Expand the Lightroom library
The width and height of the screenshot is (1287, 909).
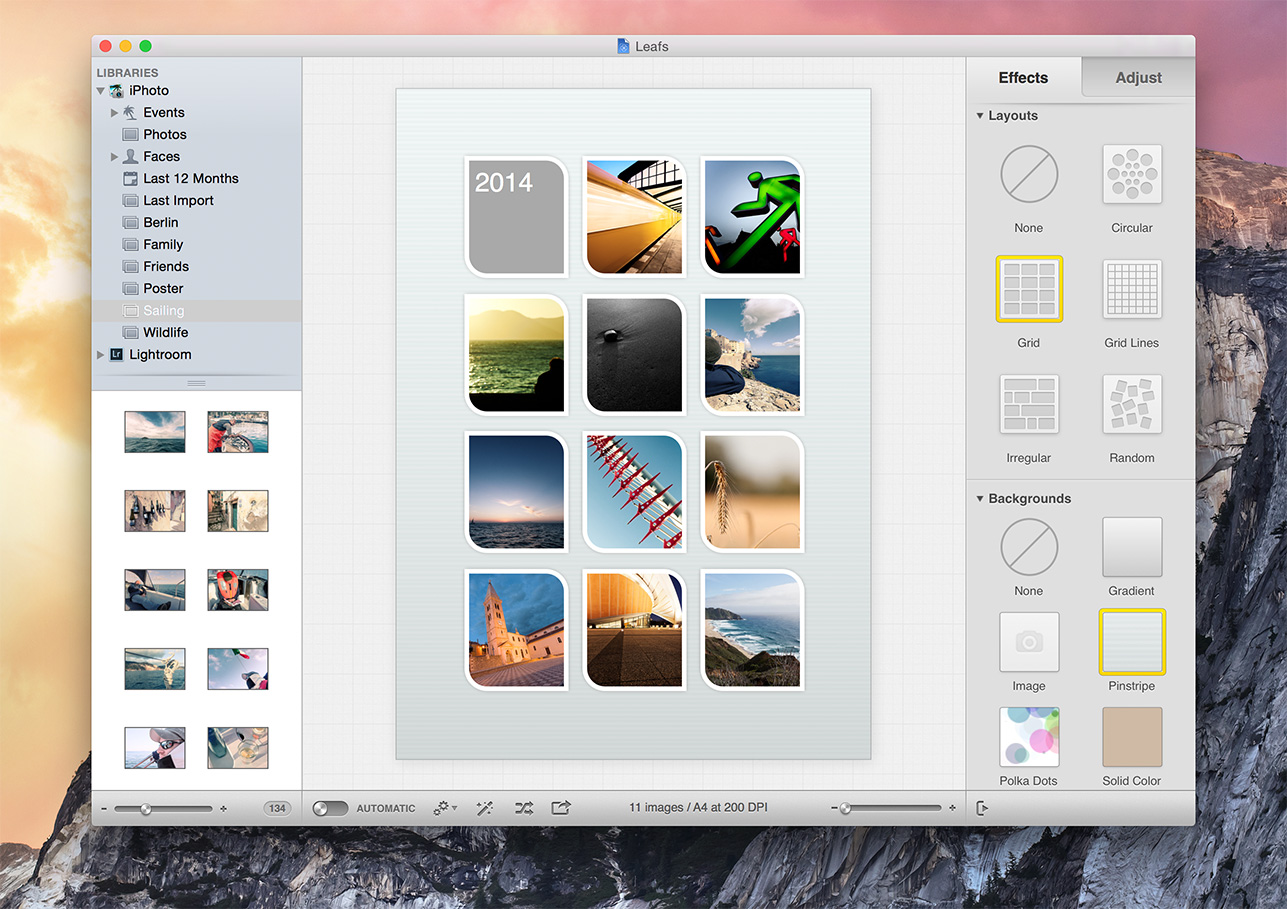pyautogui.click(x=100, y=355)
